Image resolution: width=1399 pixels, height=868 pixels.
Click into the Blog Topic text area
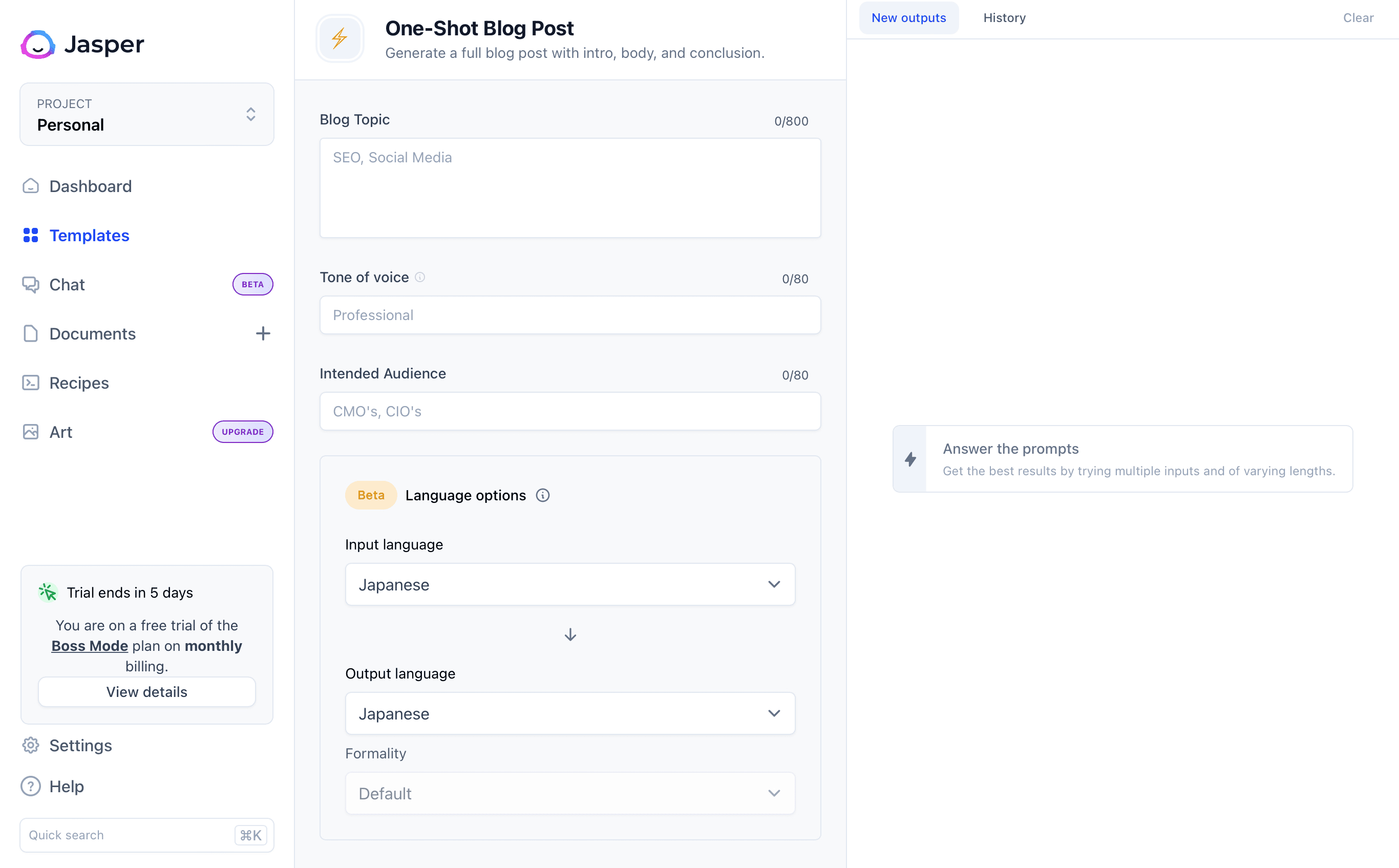pos(569,188)
